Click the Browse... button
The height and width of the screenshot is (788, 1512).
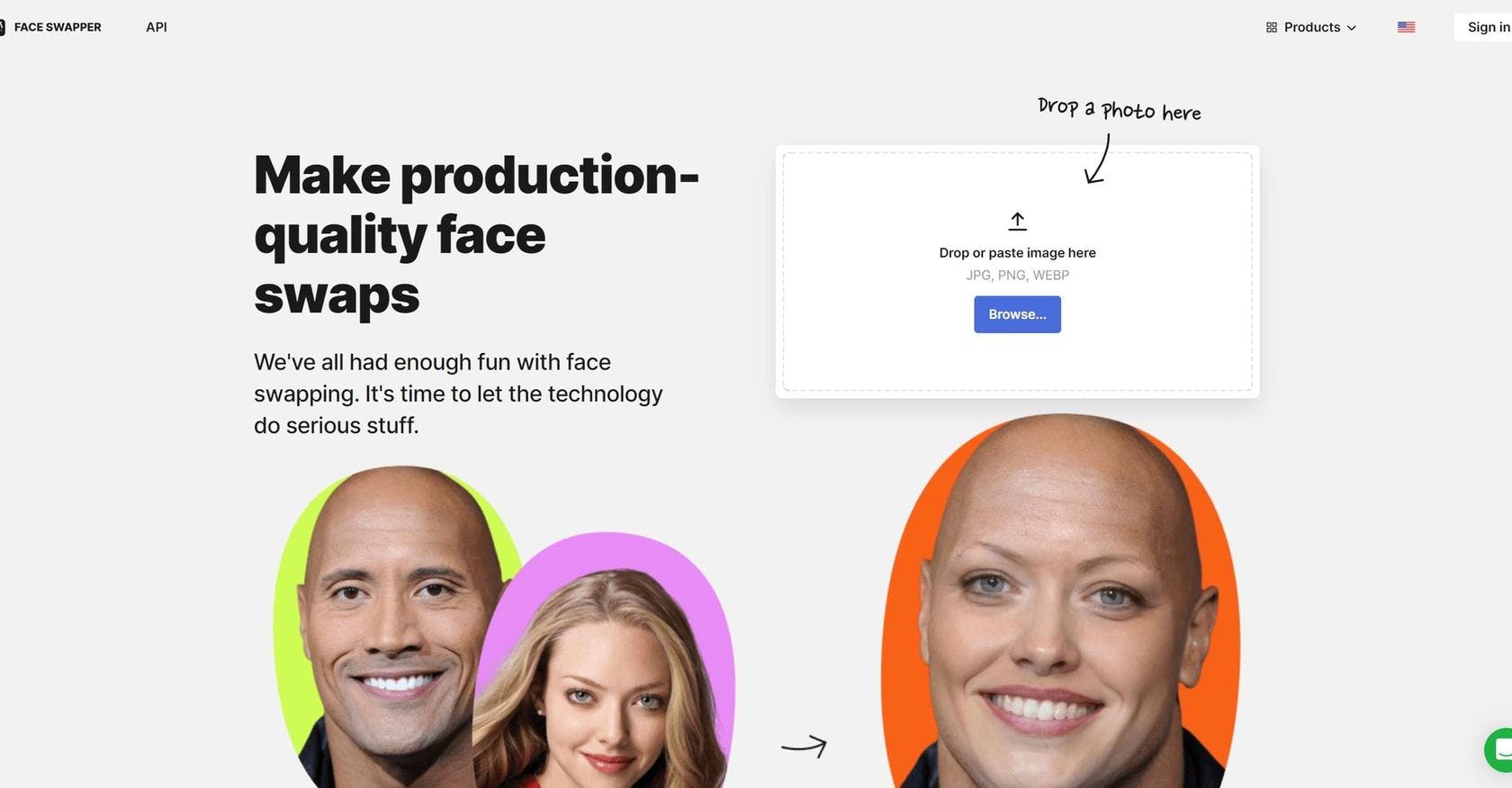(1017, 314)
